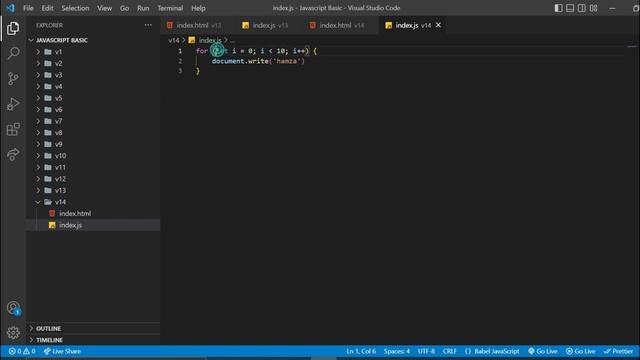Select index.js in explorer tree

tap(93, 225)
